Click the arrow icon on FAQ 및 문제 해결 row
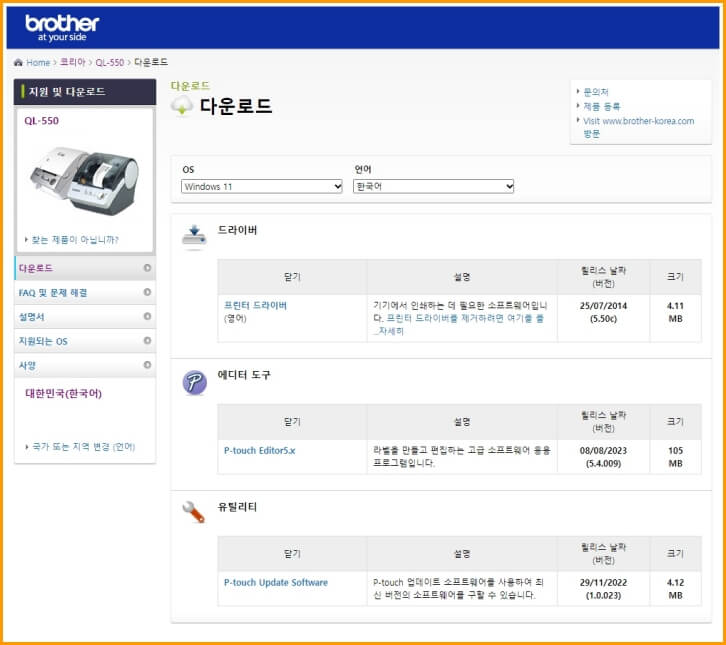Viewport: 726px width, 645px height. pyautogui.click(x=147, y=292)
